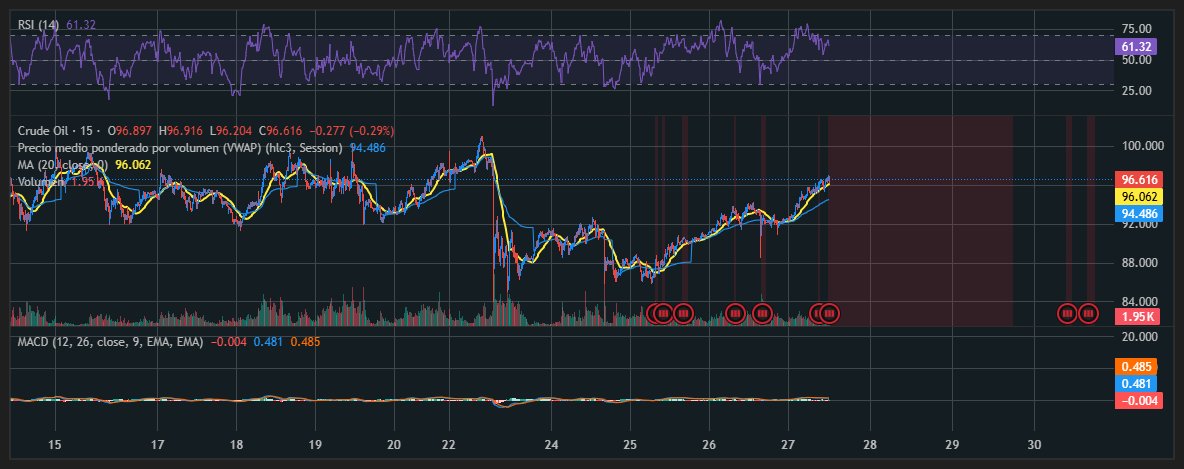Click the later economic event marker on the 25th
The width and height of the screenshot is (1184, 469).
click(x=683, y=313)
